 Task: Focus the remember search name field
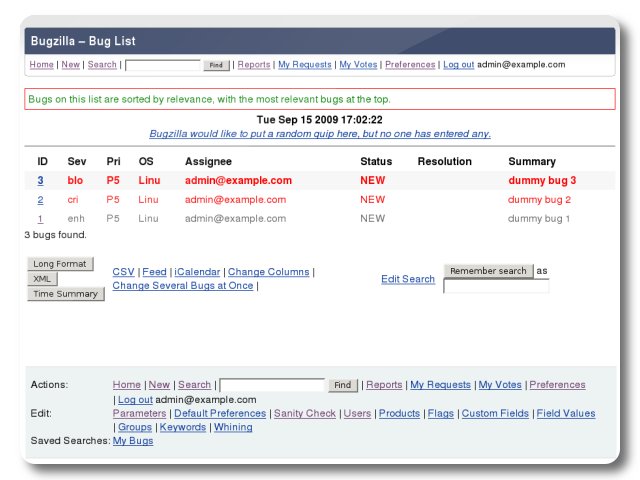click(496, 287)
